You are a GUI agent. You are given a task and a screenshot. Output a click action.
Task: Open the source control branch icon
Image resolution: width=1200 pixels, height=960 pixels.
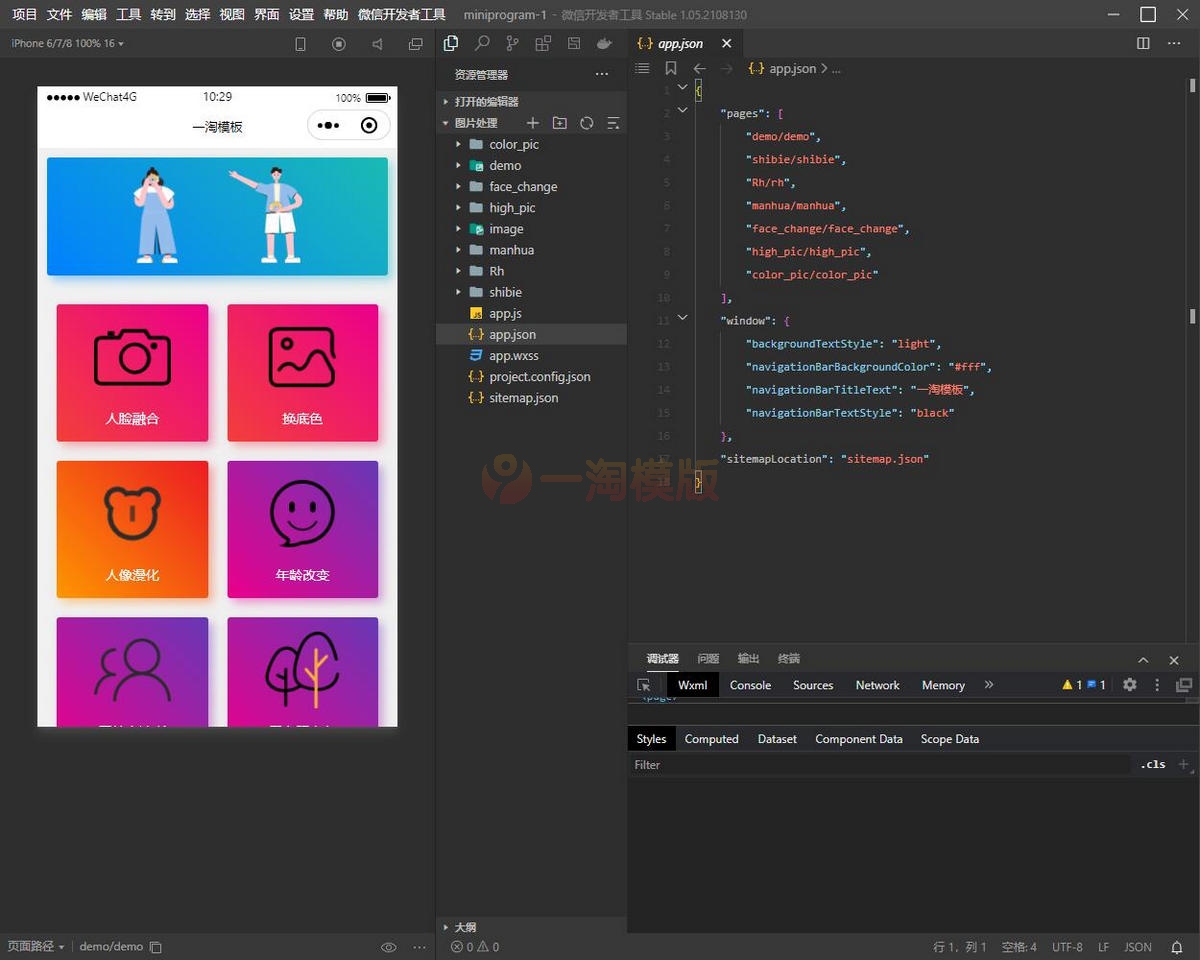[513, 44]
